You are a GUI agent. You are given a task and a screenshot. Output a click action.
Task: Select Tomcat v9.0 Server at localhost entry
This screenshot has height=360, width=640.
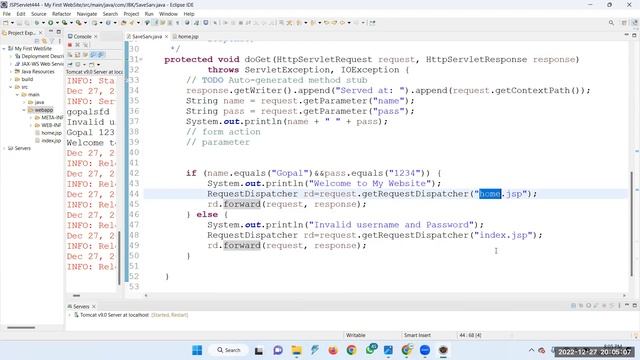(114, 315)
